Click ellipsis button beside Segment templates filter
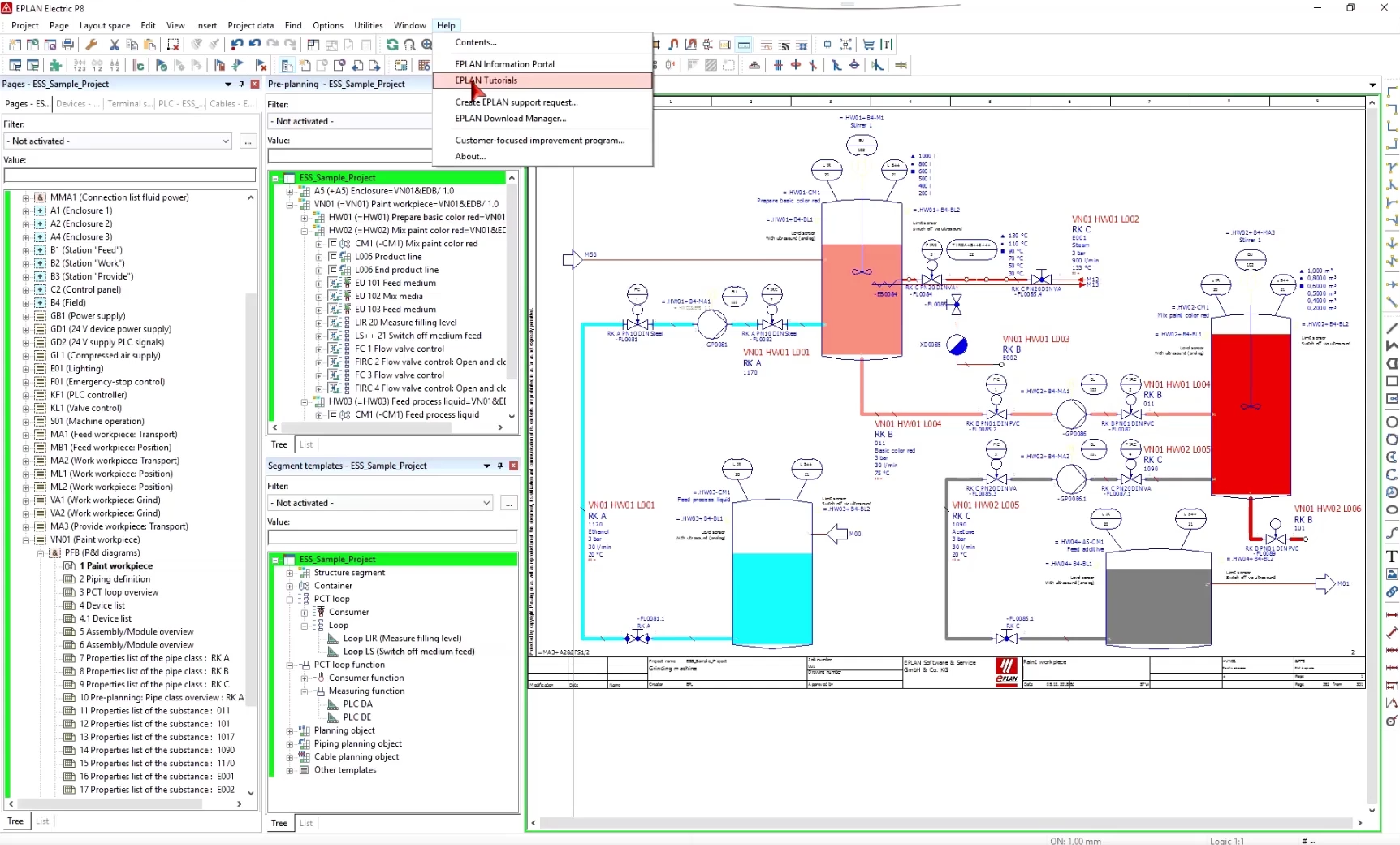Screen dimensions: 1400x845 [x=509, y=503]
